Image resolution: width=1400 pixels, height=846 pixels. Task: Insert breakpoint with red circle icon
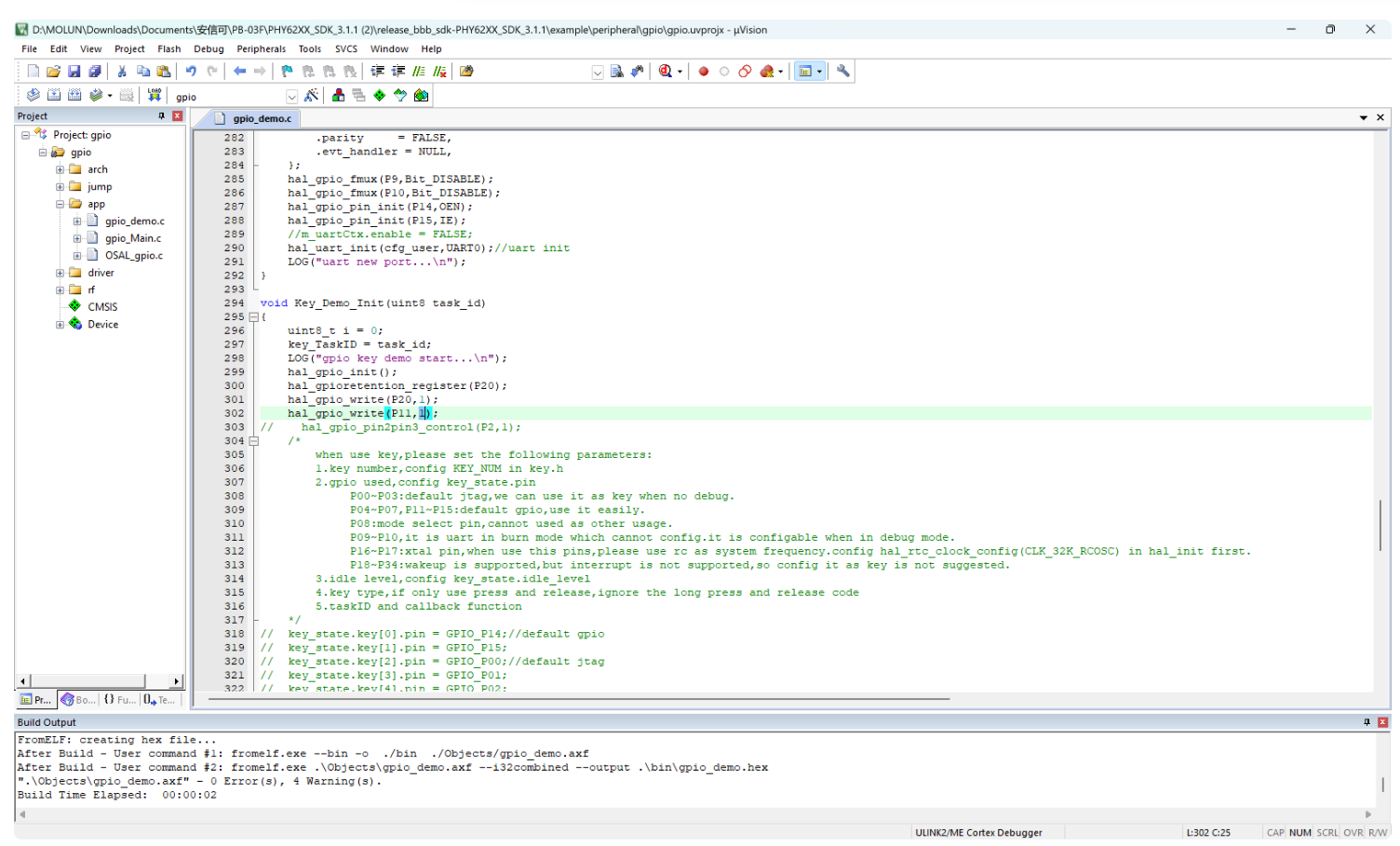(704, 71)
